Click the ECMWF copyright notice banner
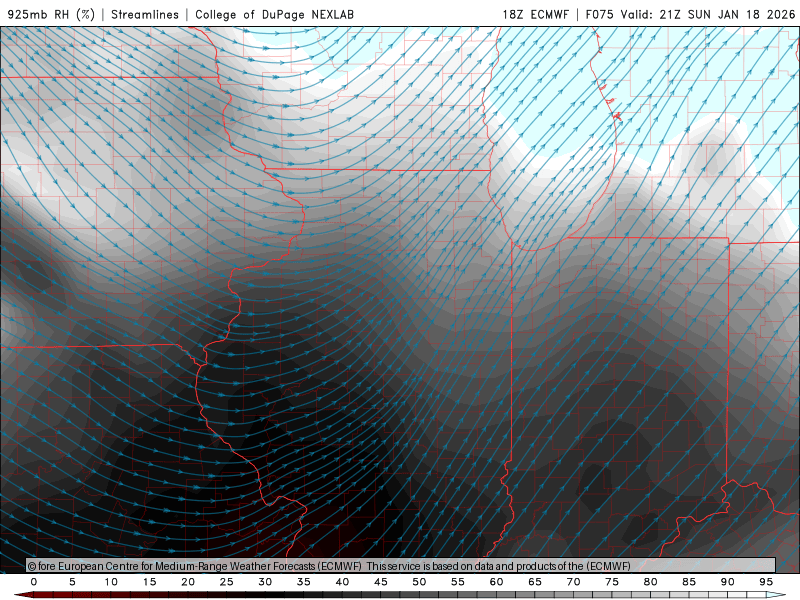800x600 pixels. coord(401,566)
